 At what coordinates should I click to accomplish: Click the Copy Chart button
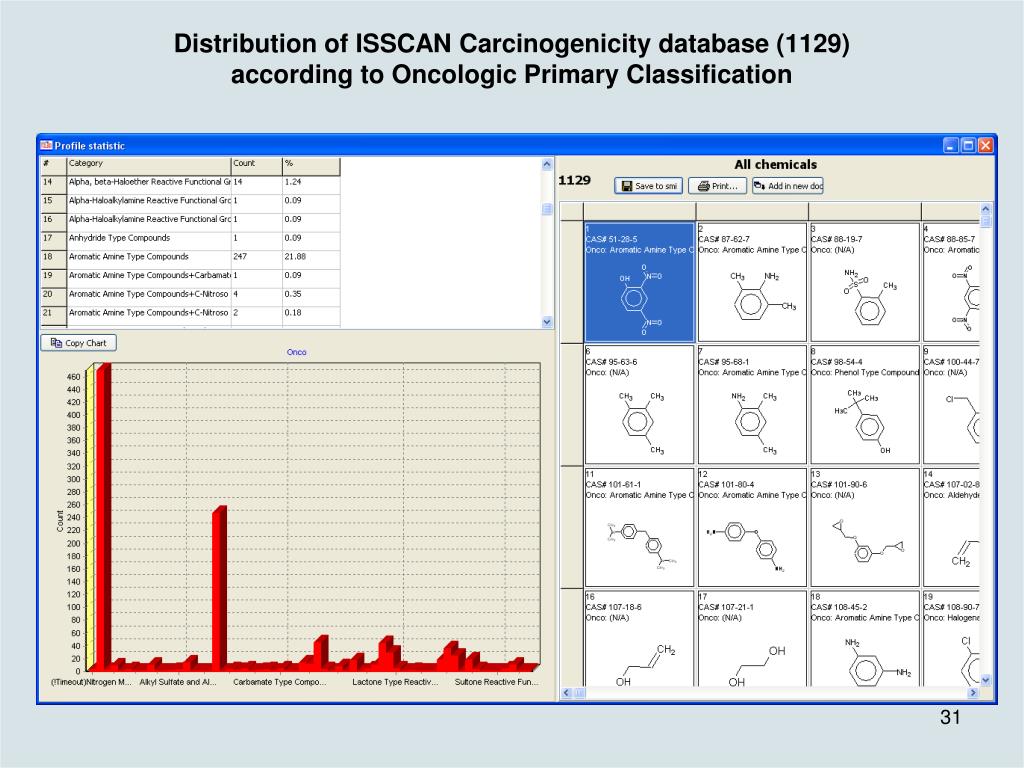point(78,343)
